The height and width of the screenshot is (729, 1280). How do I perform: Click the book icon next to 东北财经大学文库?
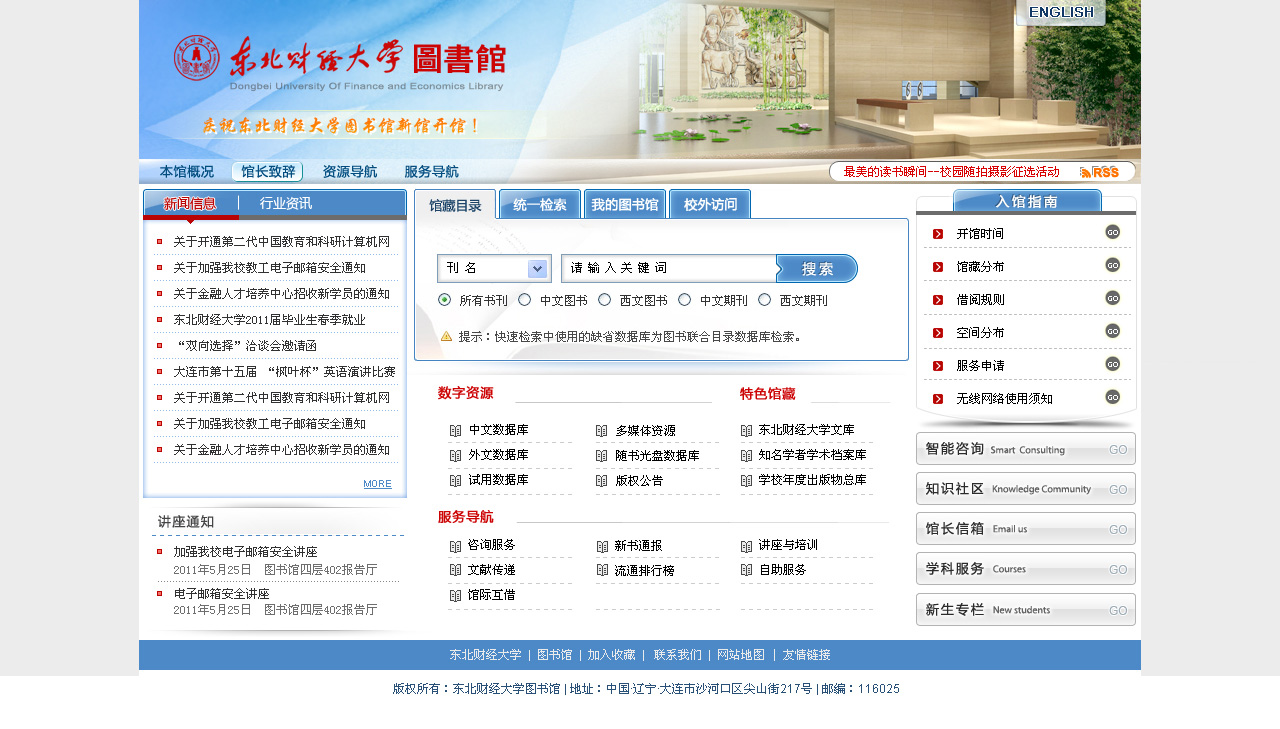747,431
